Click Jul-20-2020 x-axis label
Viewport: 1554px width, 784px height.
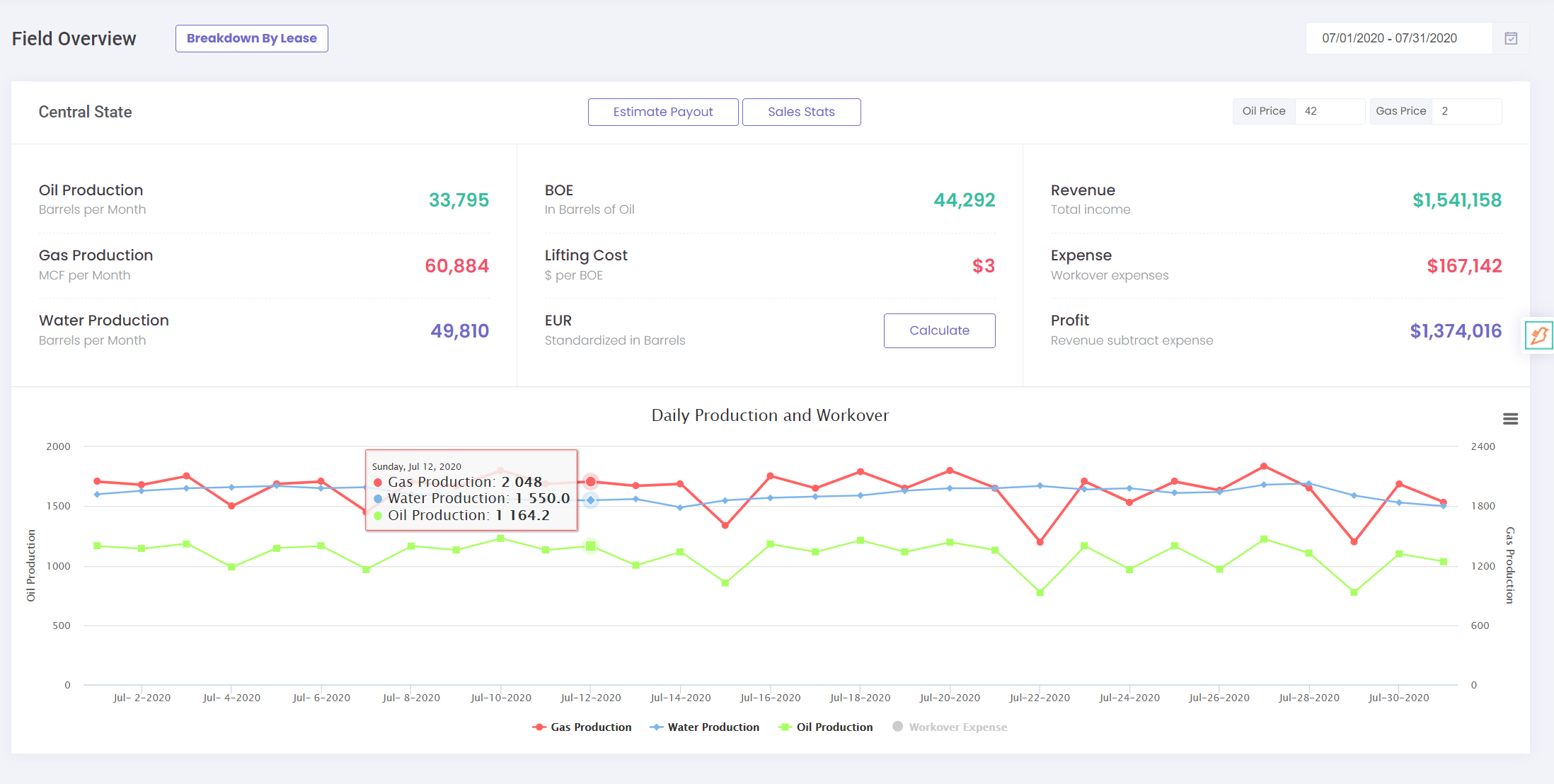950,698
